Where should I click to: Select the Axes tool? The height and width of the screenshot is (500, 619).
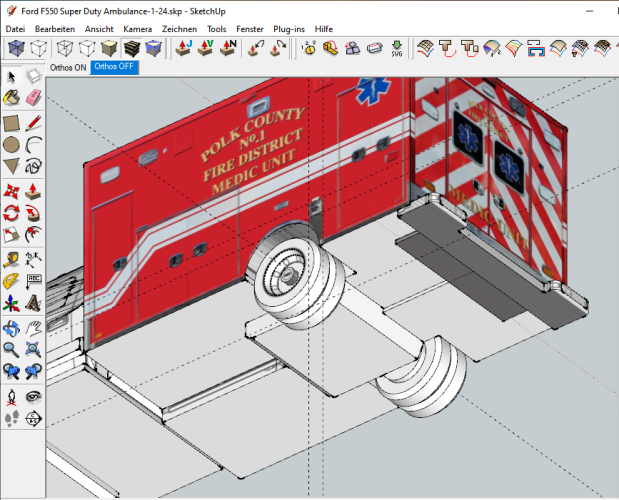click(x=11, y=303)
